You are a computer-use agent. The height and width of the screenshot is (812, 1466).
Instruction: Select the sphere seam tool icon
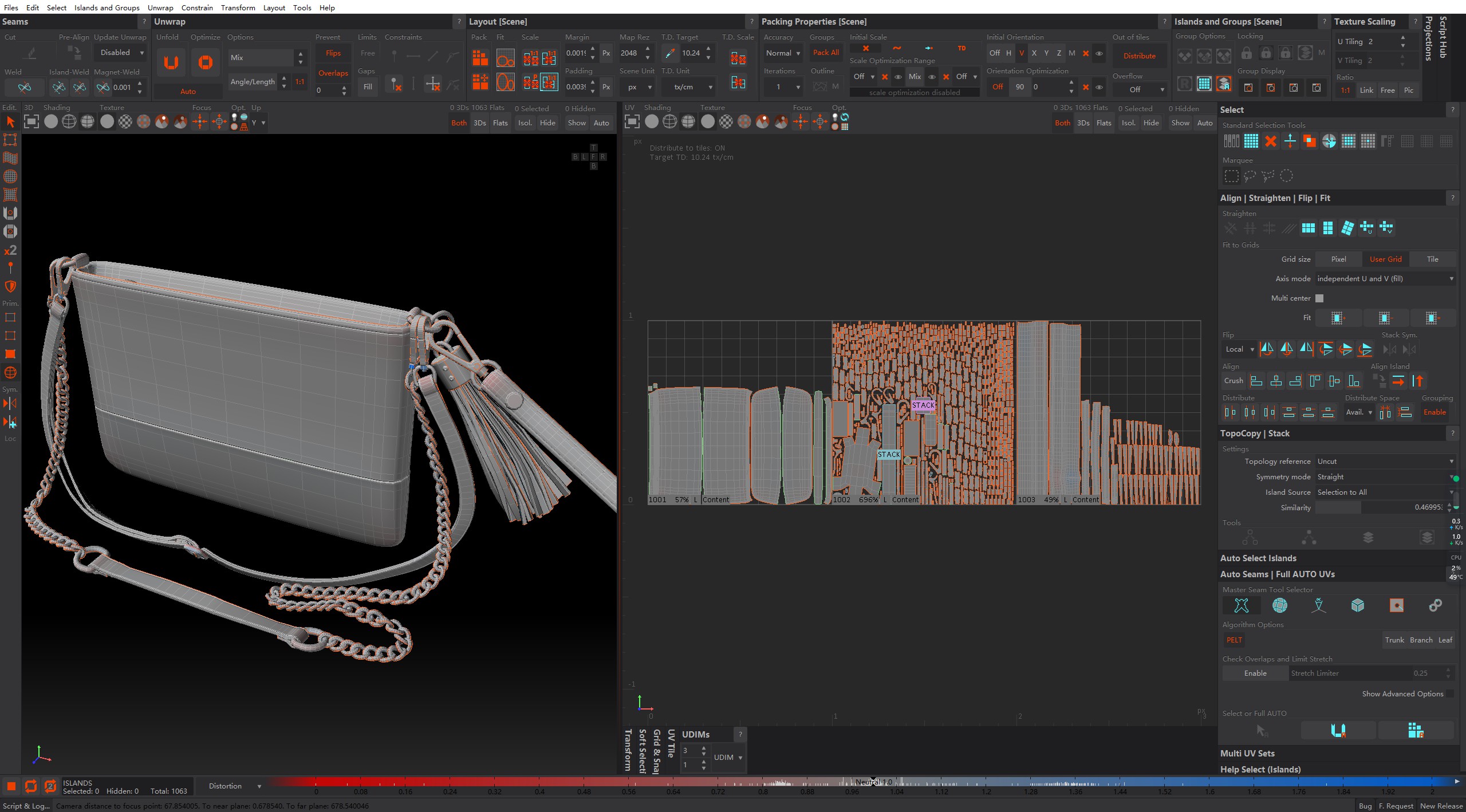click(x=1279, y=605)
